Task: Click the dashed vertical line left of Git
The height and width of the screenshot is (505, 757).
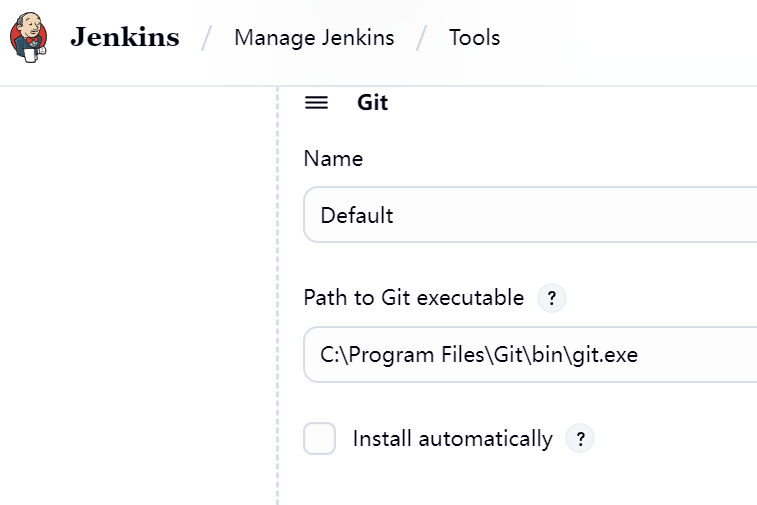Action: coord(277,300)
